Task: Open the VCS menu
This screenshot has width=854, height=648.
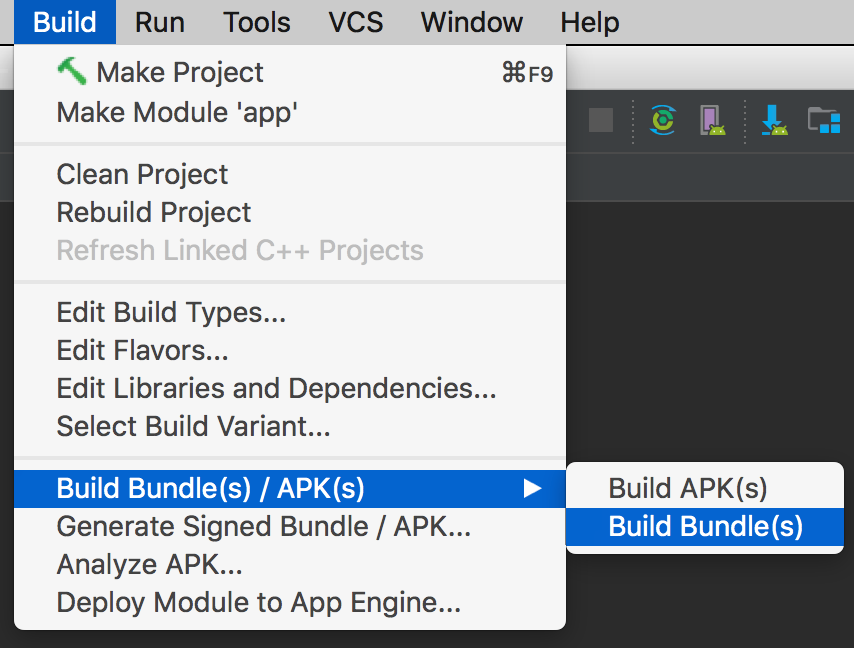Action: pos(356,22)
